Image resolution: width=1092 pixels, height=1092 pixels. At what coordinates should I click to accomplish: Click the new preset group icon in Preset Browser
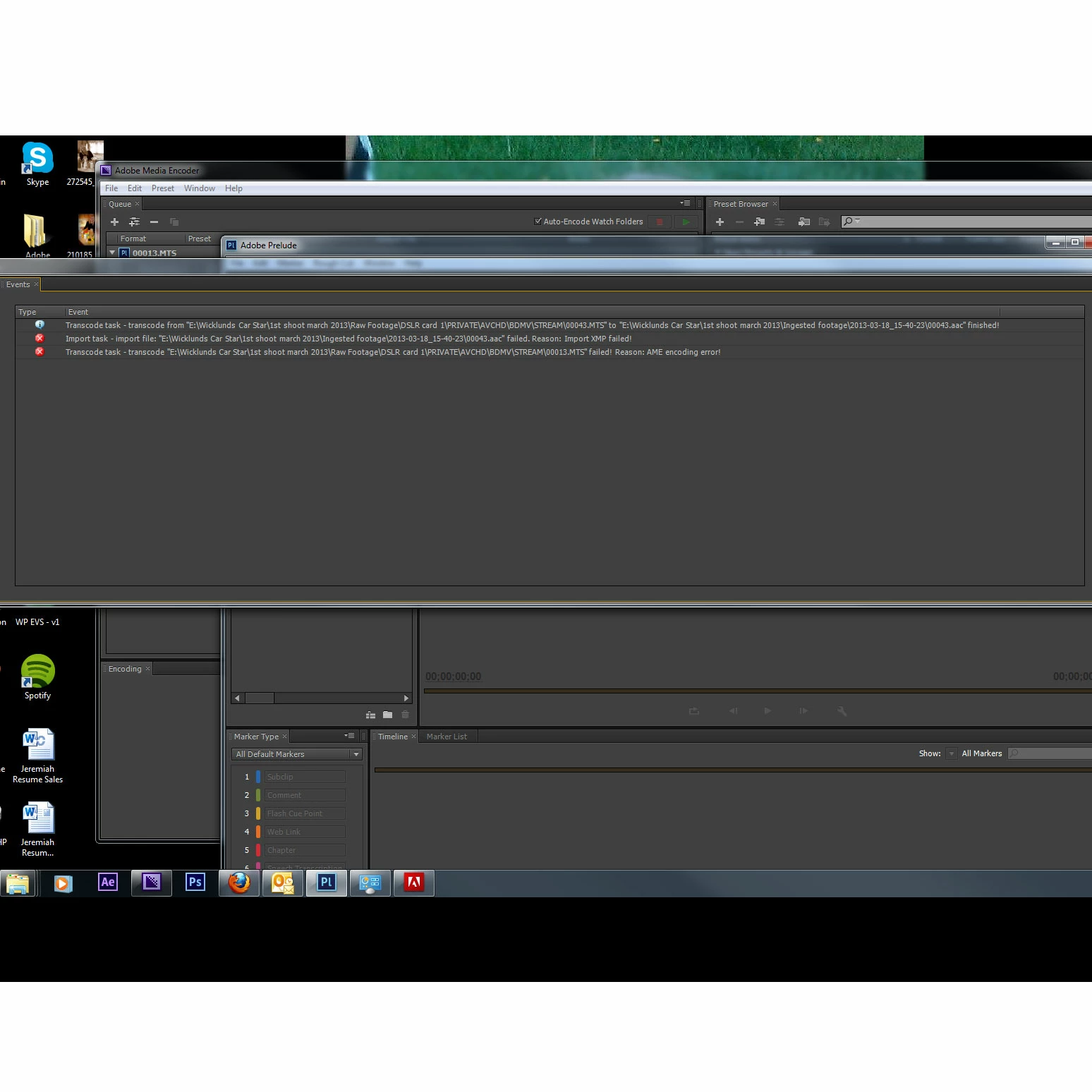coord(760,222)
